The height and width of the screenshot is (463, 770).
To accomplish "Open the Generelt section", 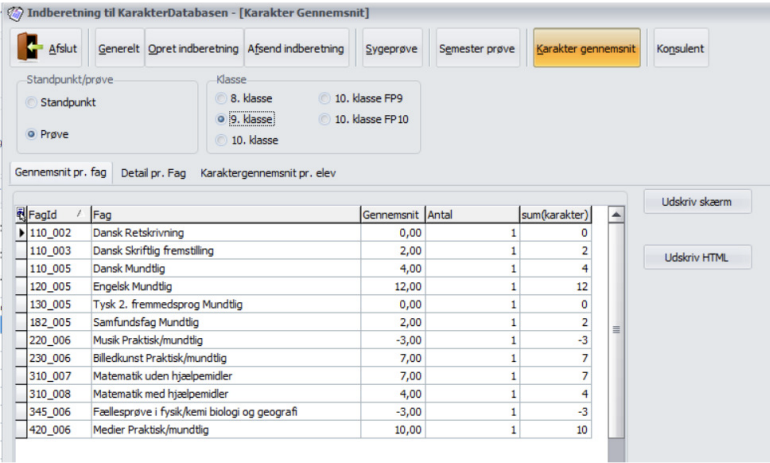I will [x=119, y=49].
